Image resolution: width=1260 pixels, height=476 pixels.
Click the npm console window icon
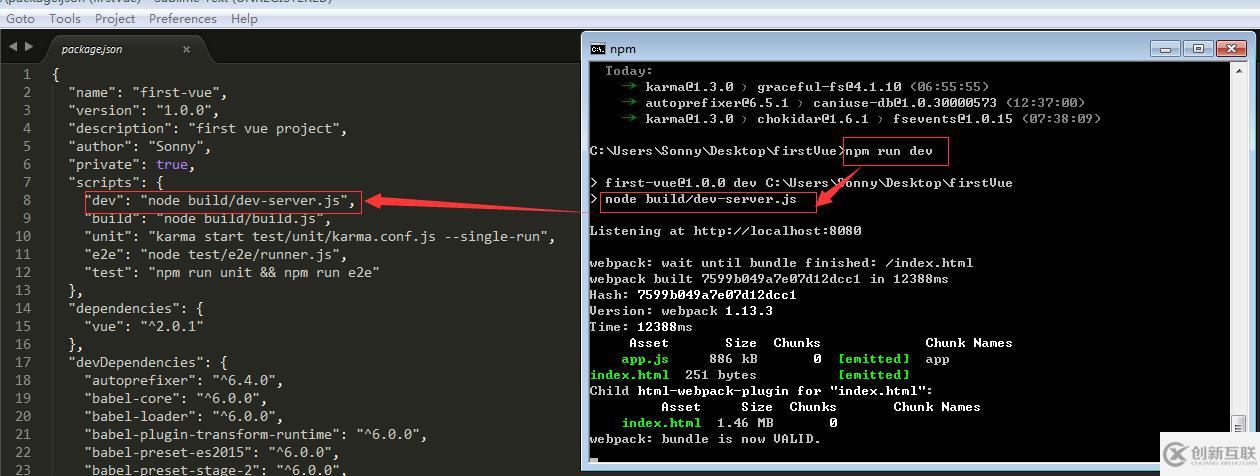coord(597,48)
